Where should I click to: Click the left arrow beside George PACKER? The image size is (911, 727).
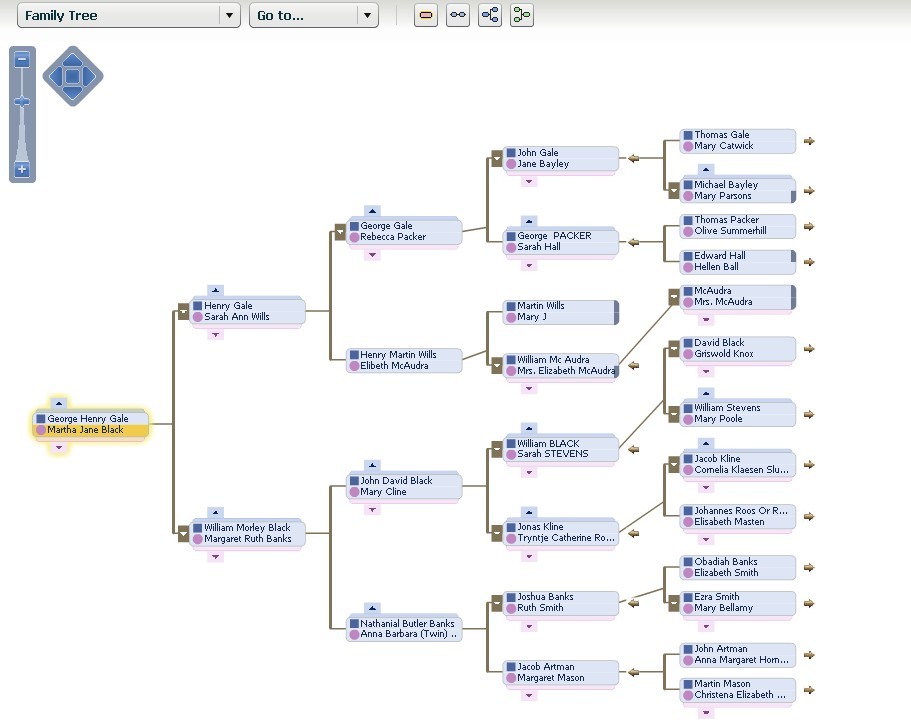point(633,242)
